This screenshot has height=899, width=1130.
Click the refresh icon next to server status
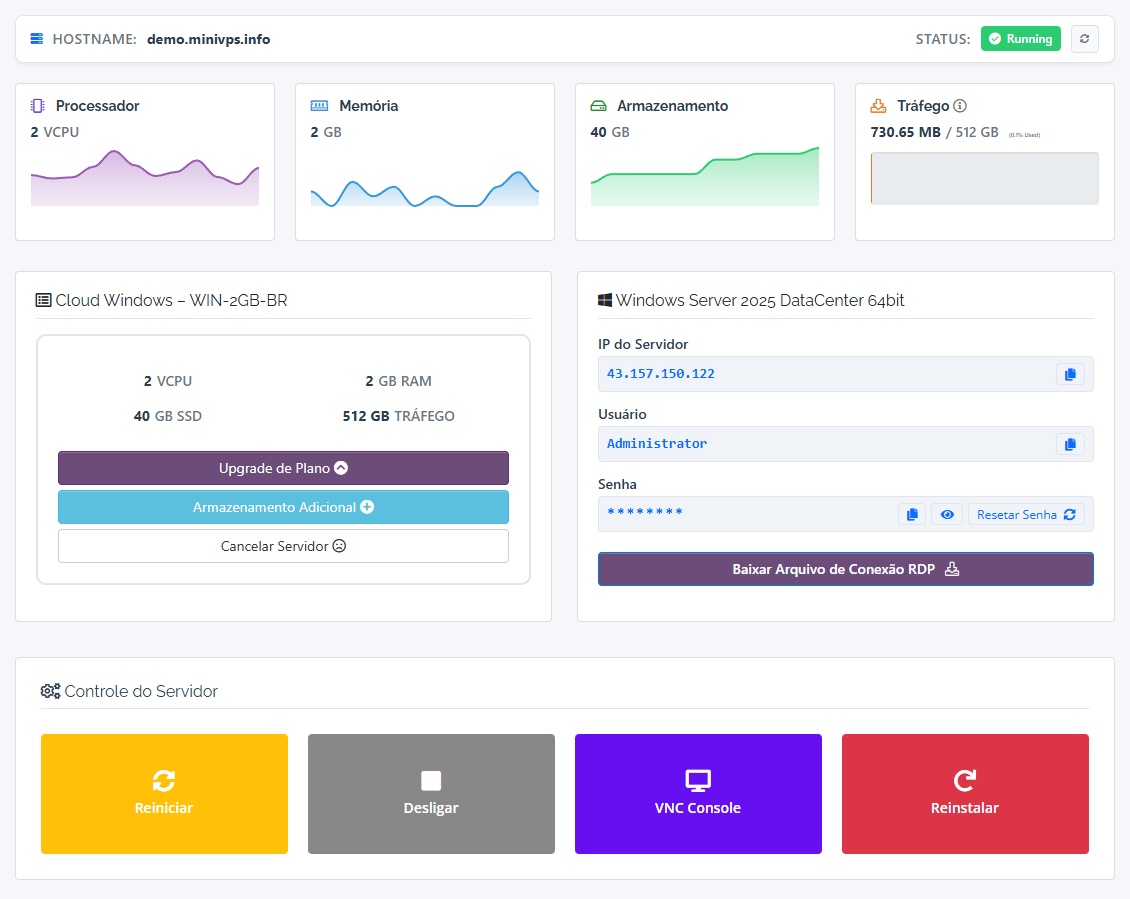point(1085,38)
